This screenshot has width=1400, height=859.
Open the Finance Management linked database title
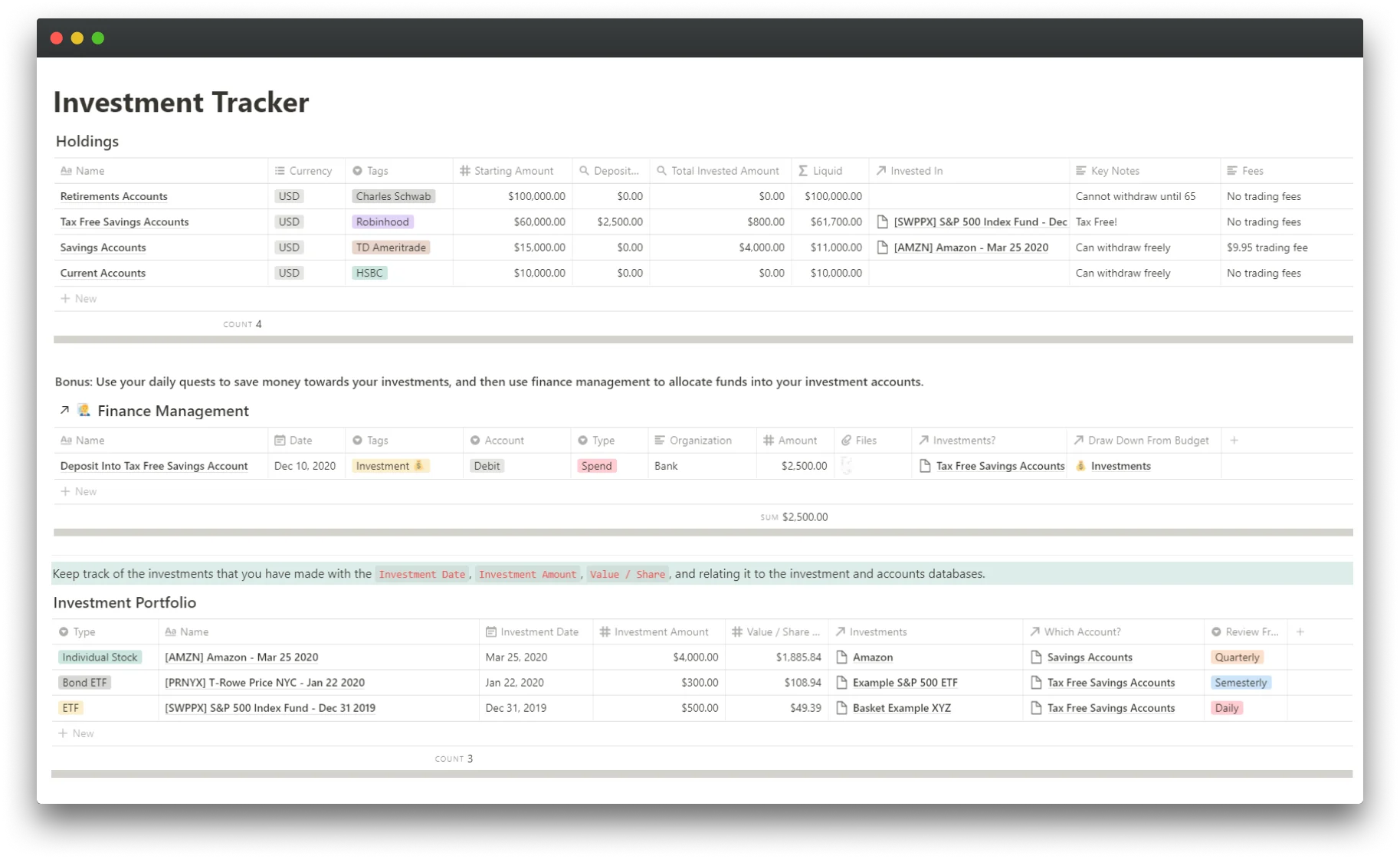pos(173,411)
